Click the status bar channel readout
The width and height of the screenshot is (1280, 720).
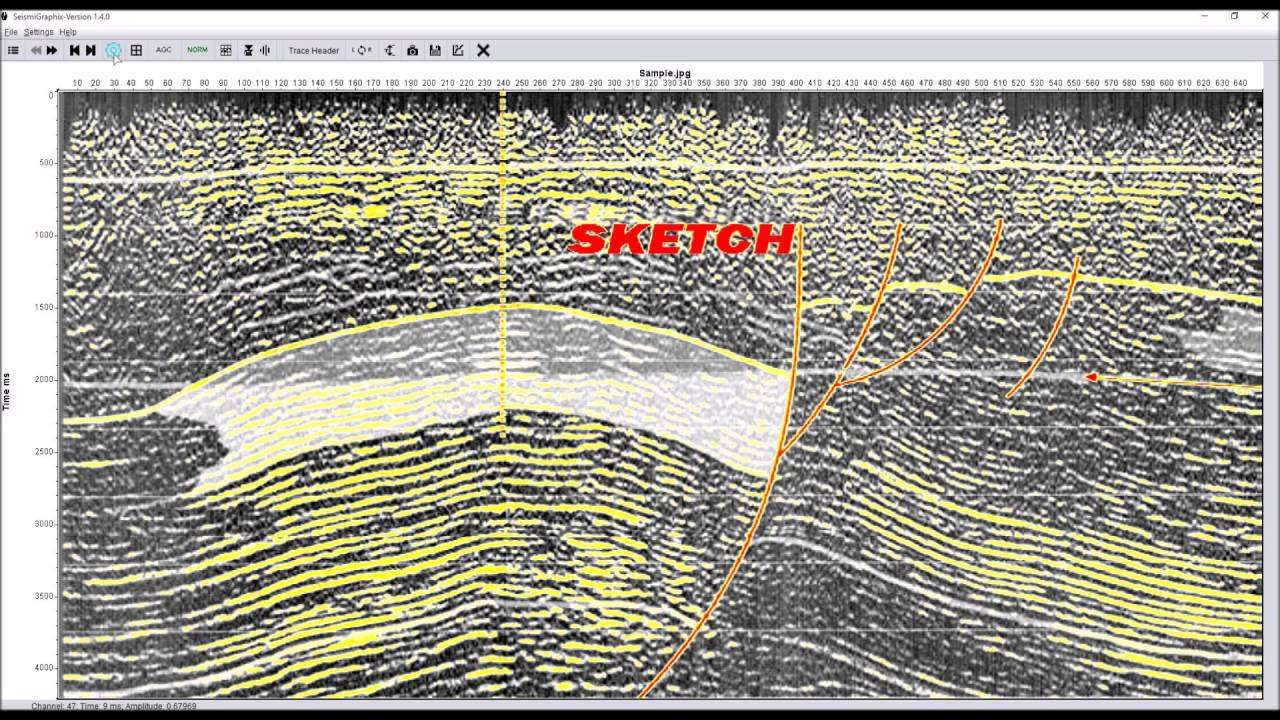[113, 706]
